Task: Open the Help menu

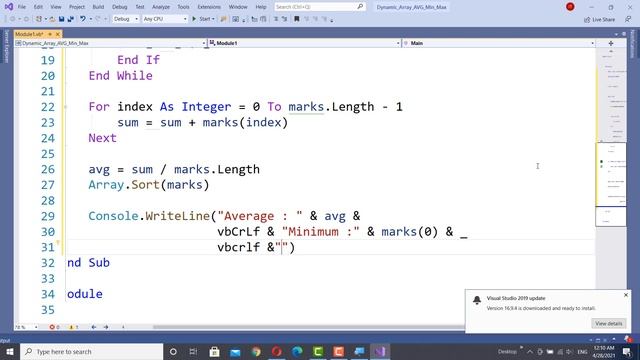Action: pos(261,7)
